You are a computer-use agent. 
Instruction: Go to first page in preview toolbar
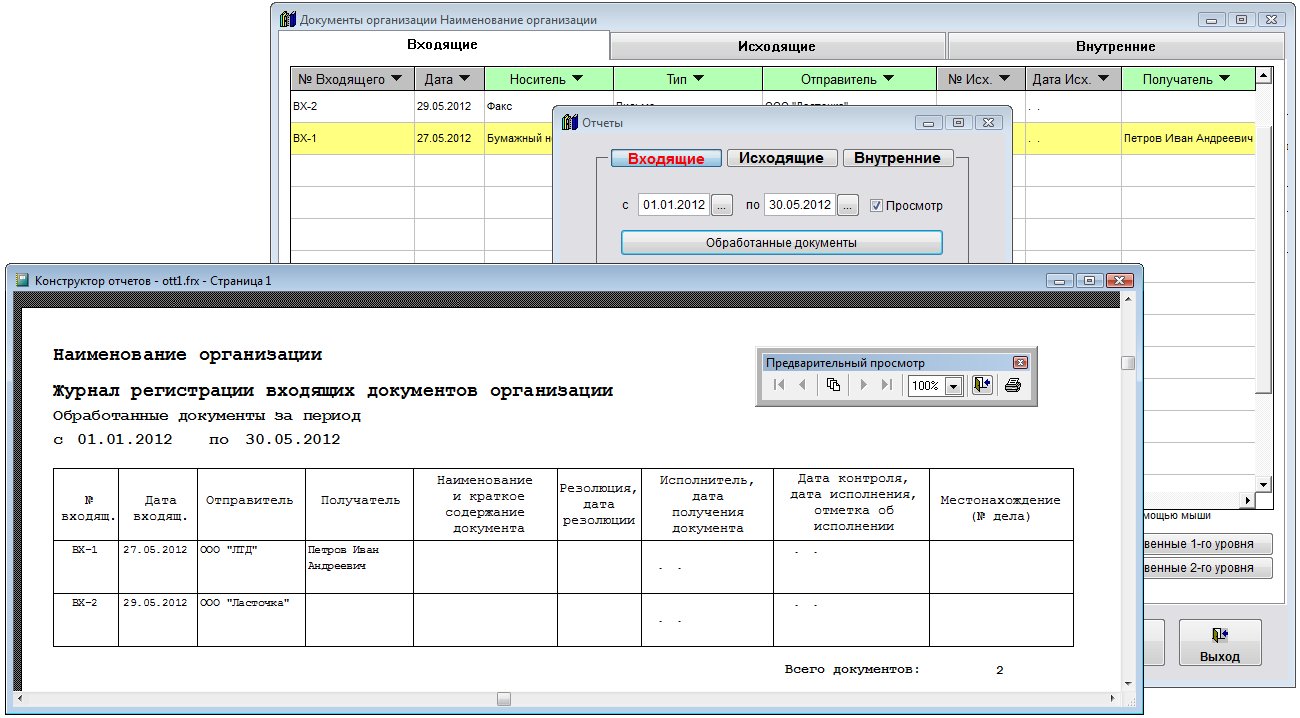(779, 385)
